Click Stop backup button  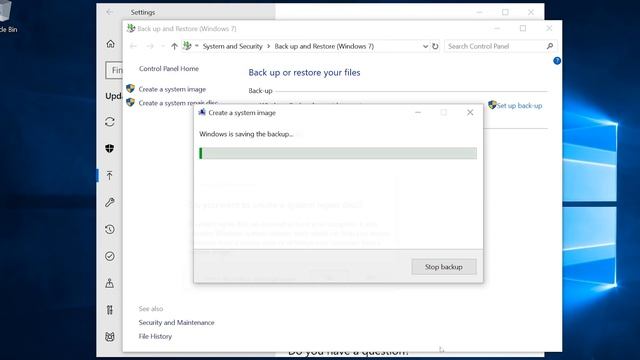pyautogui.click(x=444, y=267)
